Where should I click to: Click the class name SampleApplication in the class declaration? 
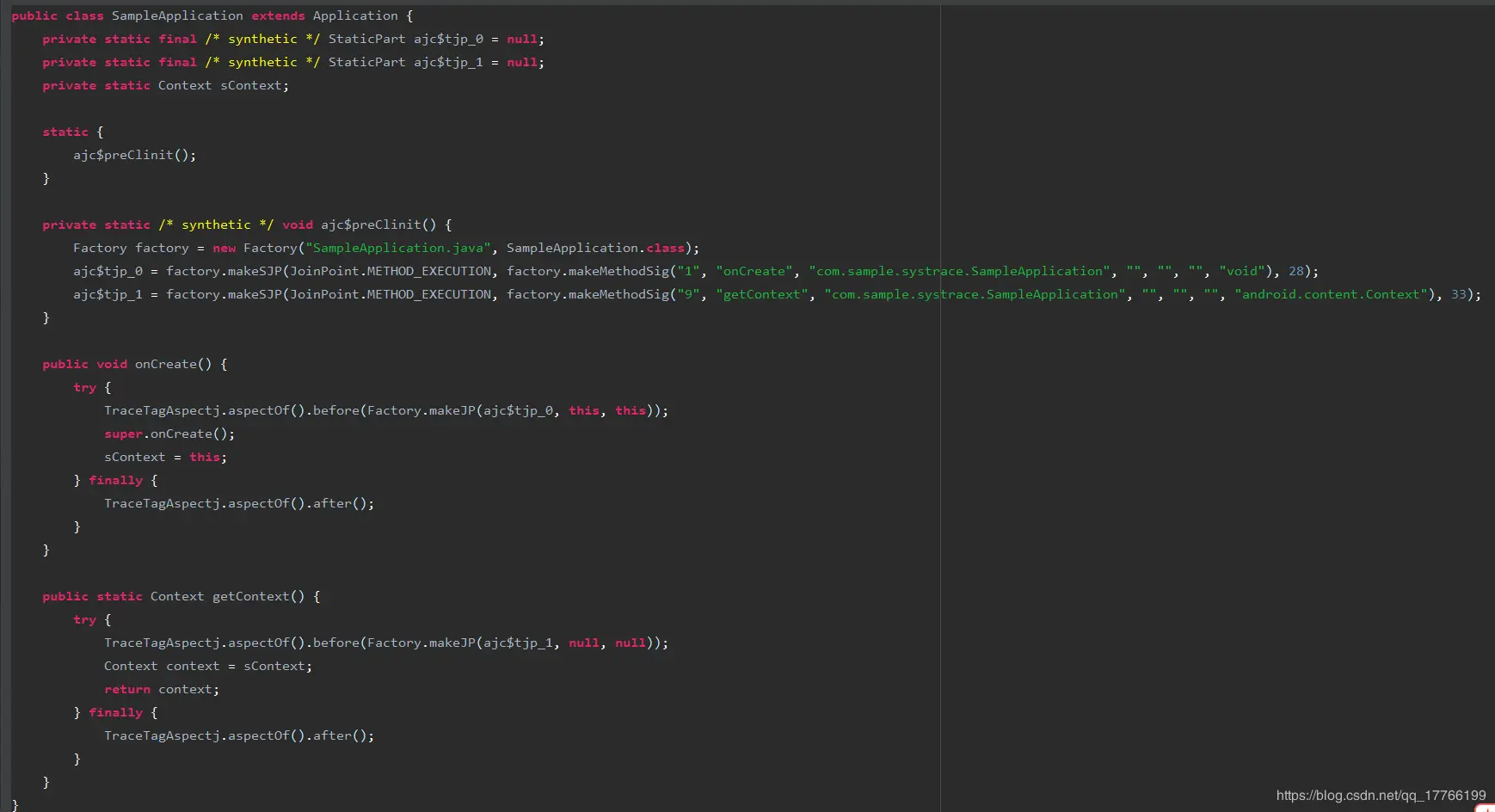pyautogui.click(x=177, y=15)
